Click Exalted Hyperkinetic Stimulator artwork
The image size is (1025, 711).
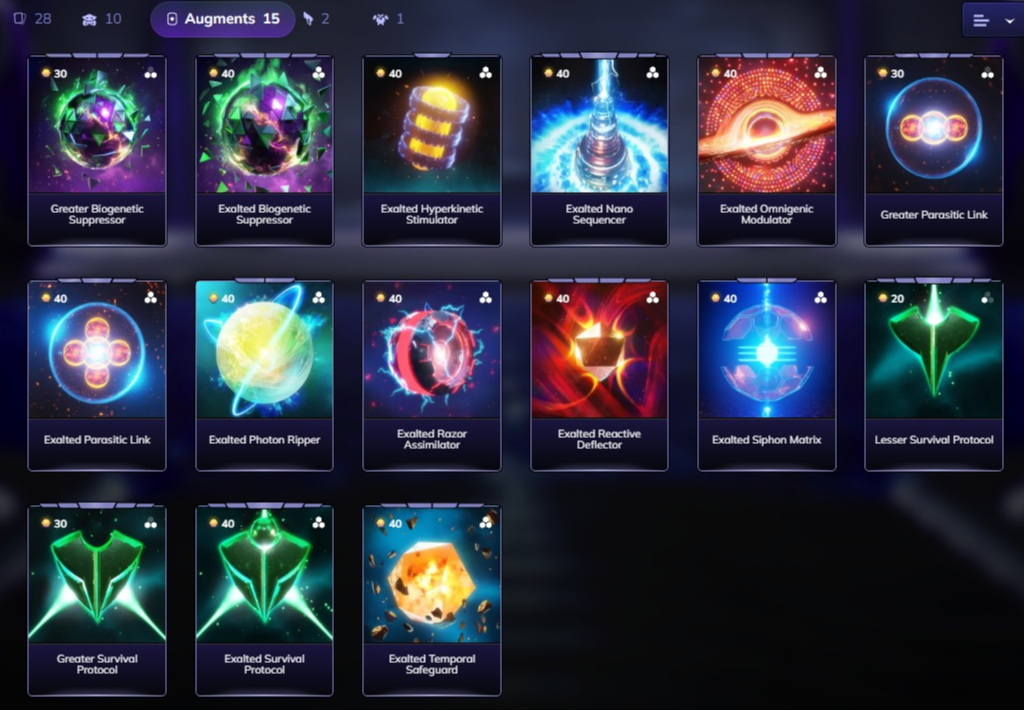pyautogui.click(x=432, y=125)
